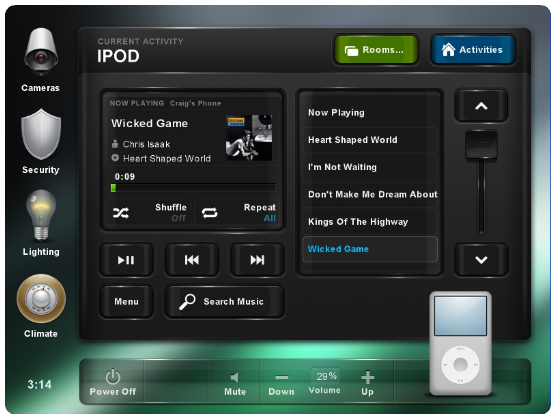Click the 0:09 elapsed time

(x=124, y=177)
